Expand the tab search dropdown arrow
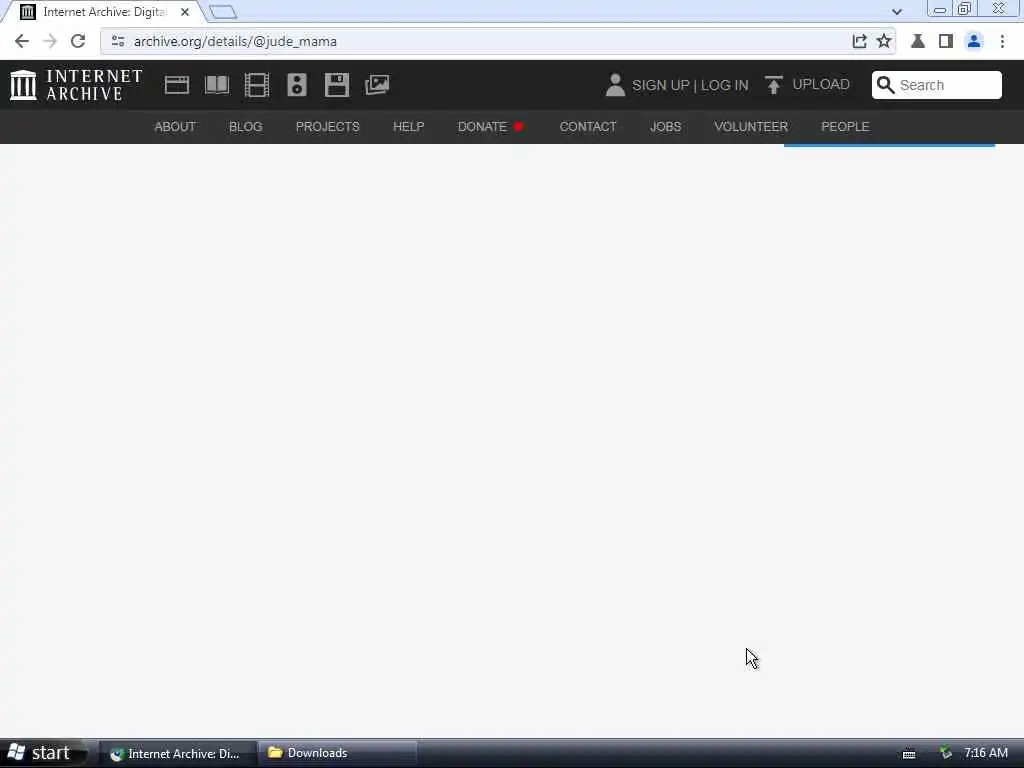The height and width of the screenshot is (768, 1024). pyautogui.click(x=897, y=12)
